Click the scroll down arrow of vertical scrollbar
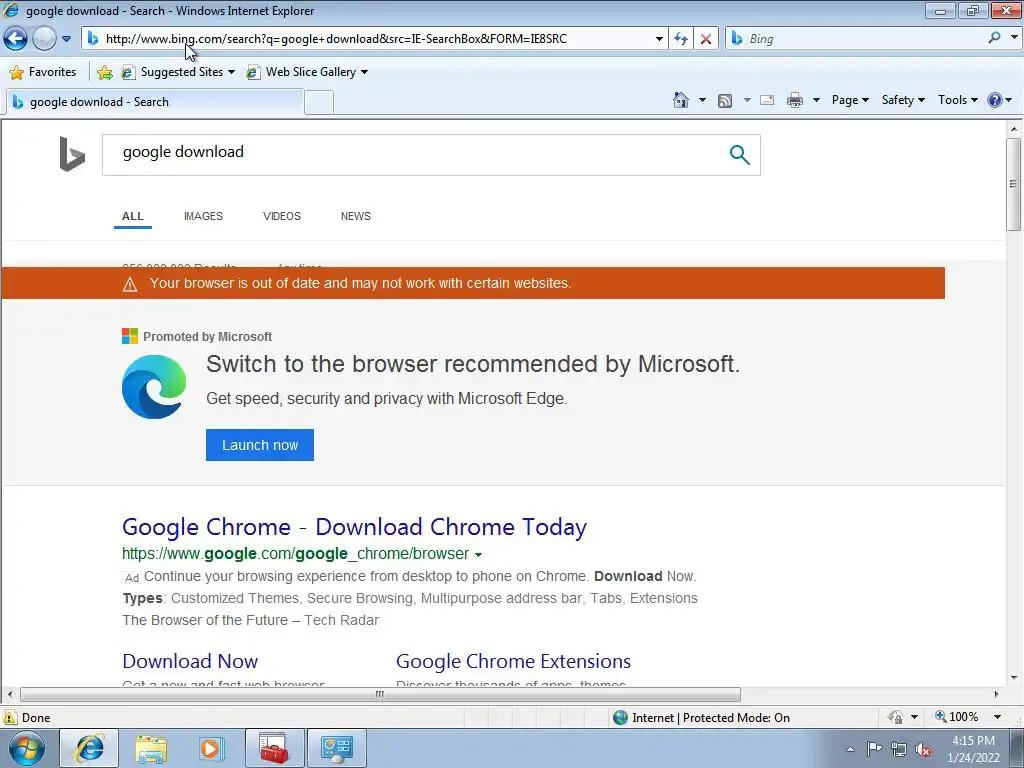Image resolution: width=1024 pixels, height=768 pixels. [x=1014, y=677]
